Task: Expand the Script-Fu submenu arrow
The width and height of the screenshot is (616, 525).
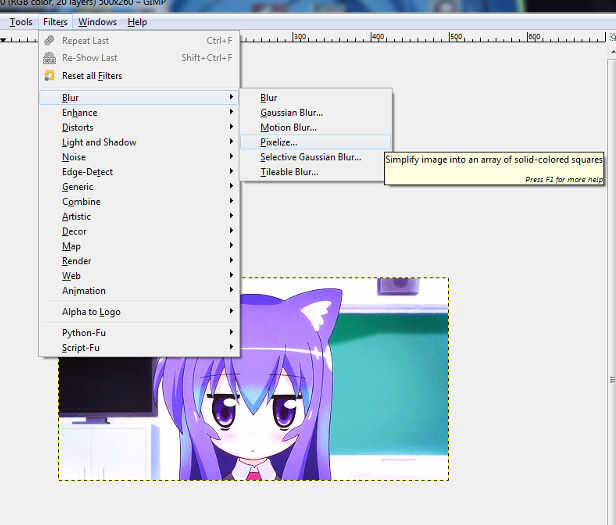Action: tap(231, 347)
